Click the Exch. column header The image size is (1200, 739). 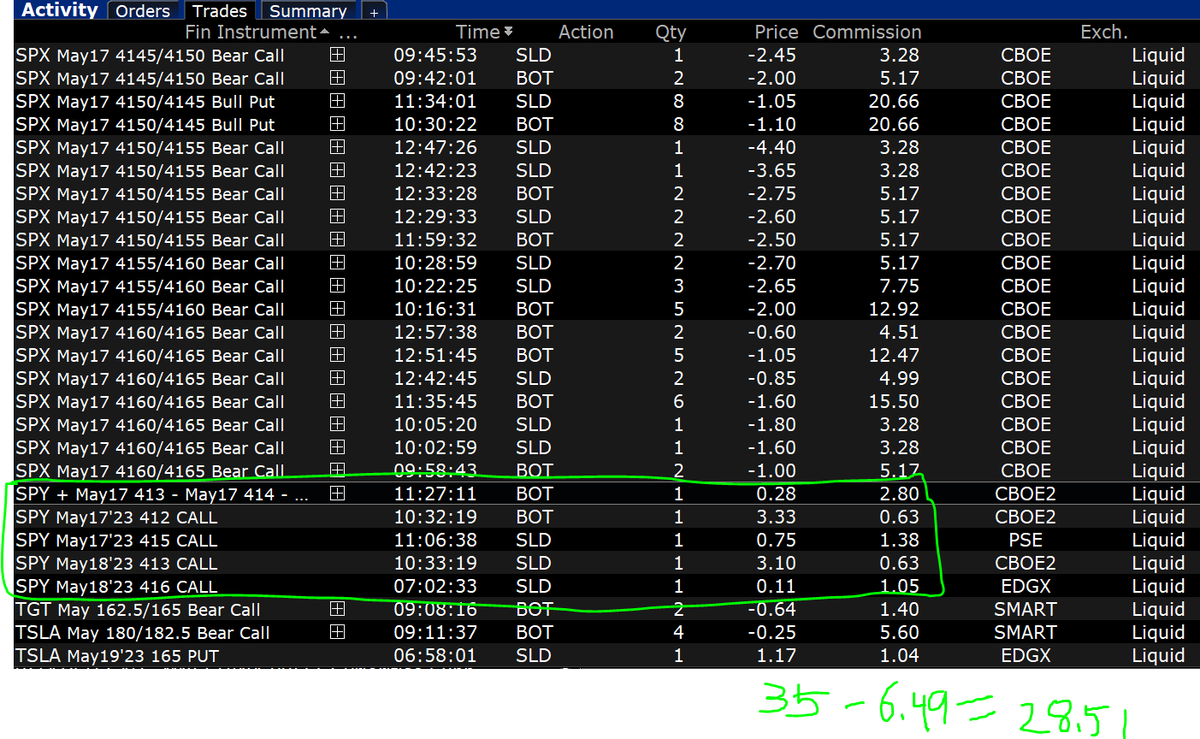(1104, 33)
